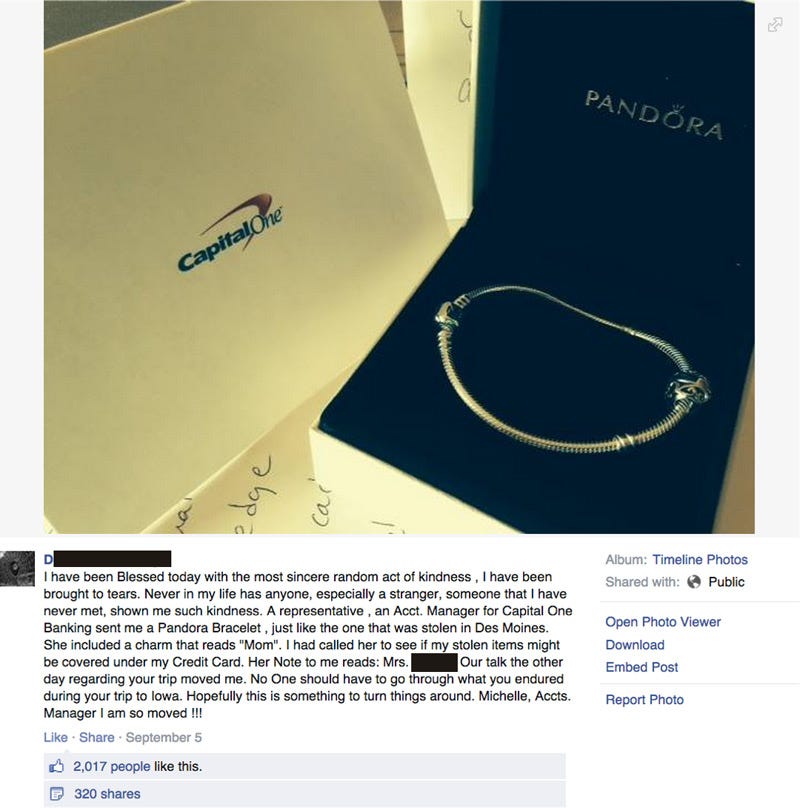Share this post
Screen dimensions: 800x808
click(96, 737)
